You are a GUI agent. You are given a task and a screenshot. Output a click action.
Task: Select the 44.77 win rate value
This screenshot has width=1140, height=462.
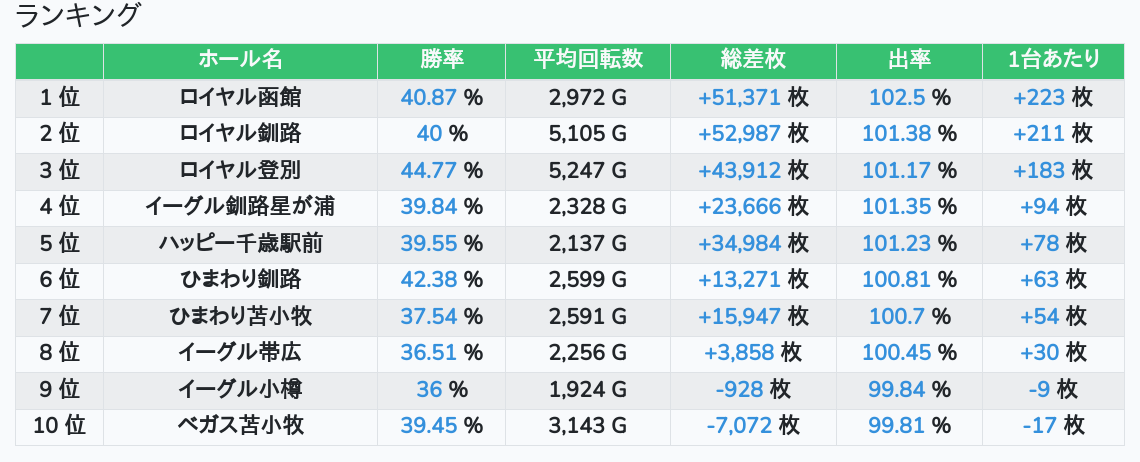pos(428,170)
